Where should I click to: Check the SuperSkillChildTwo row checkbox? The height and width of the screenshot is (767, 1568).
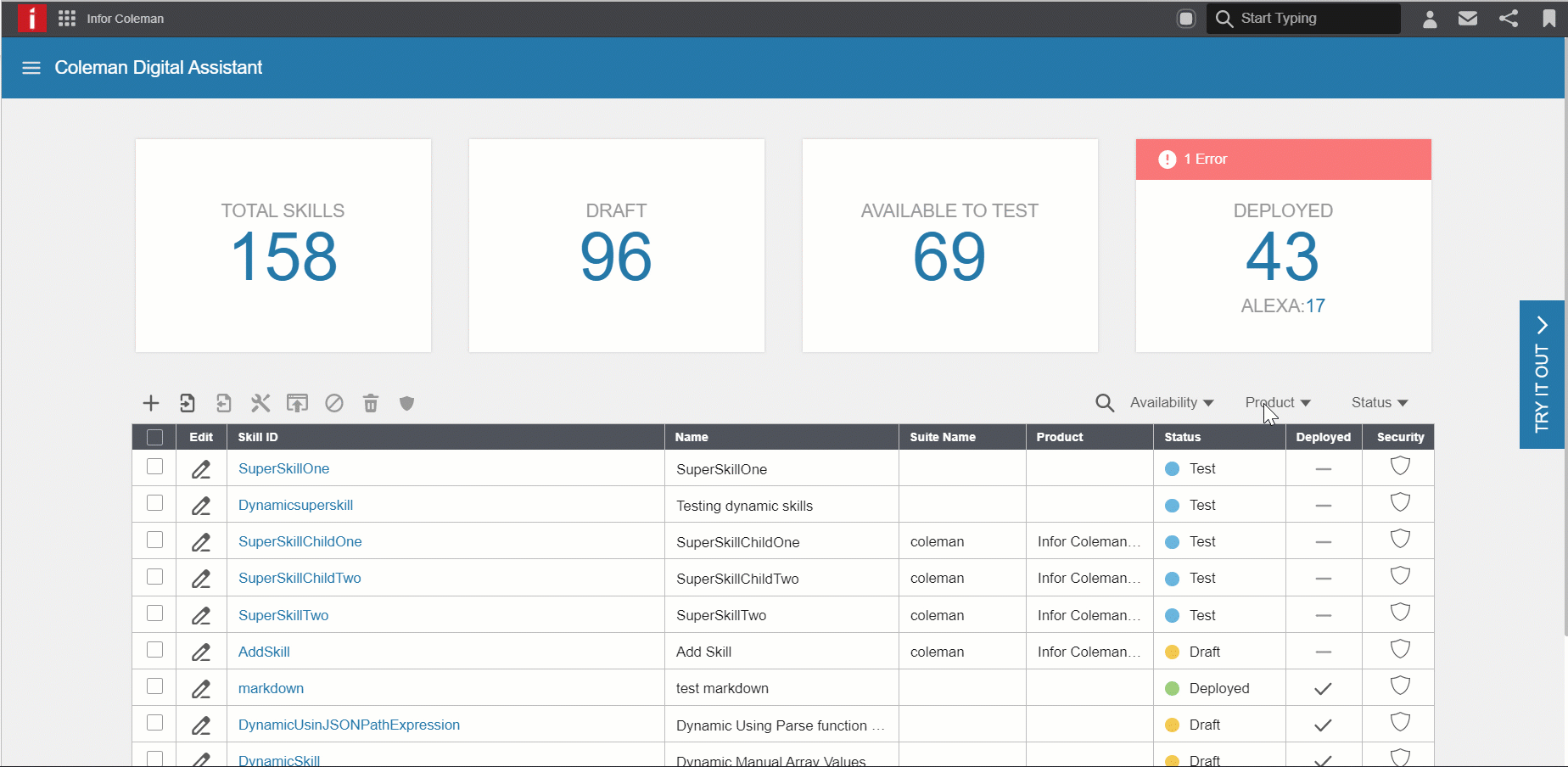click(154, 576)
